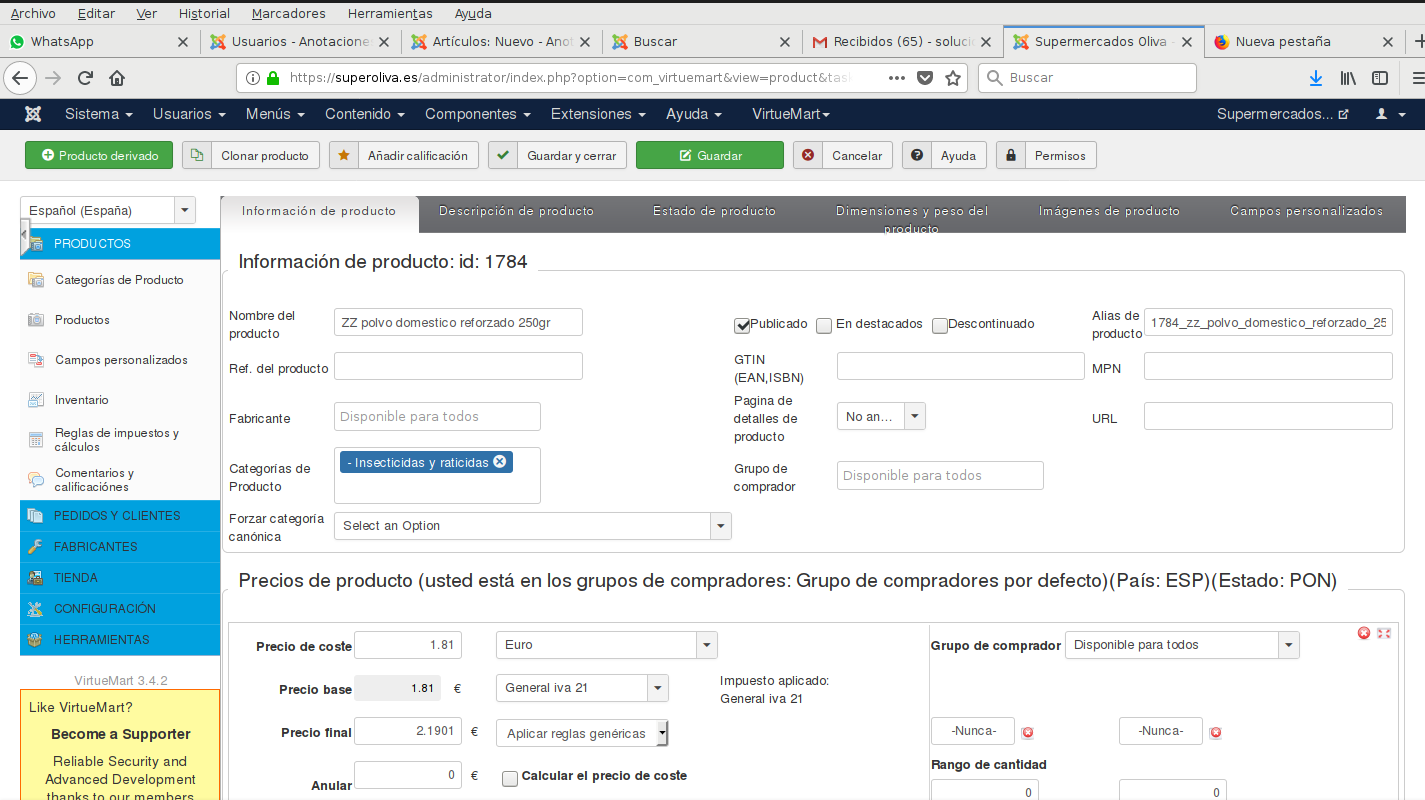Switch to Imágenes de producto tab
The height and width of the screenshot is (800, 1425).
1109,211
